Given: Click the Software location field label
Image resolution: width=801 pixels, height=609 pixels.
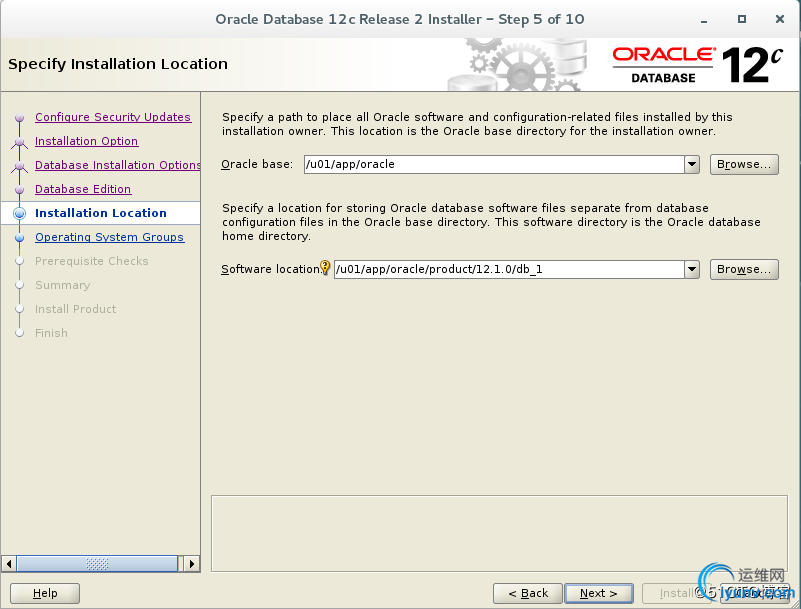Looking at the screenshot, I should [x=270, y=269].
